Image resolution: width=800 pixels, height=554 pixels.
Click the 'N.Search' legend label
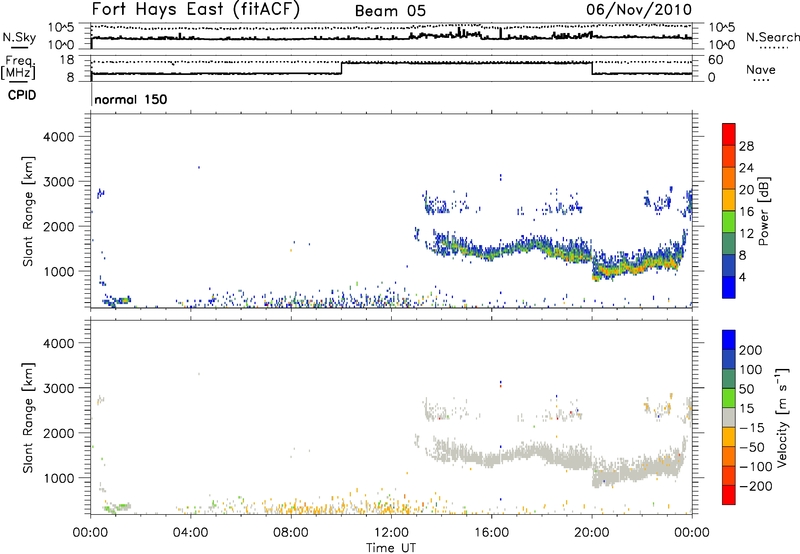pos(772,37)
